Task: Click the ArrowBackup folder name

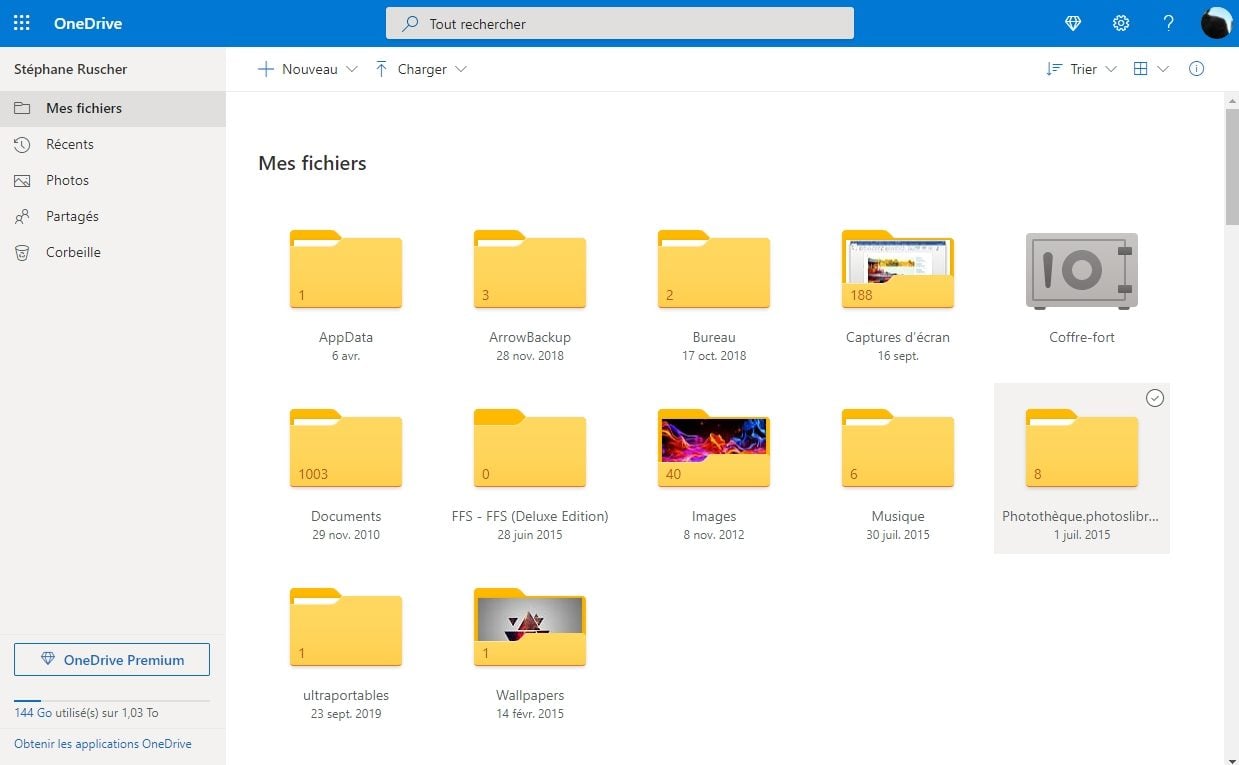Action: click(530, 337)
